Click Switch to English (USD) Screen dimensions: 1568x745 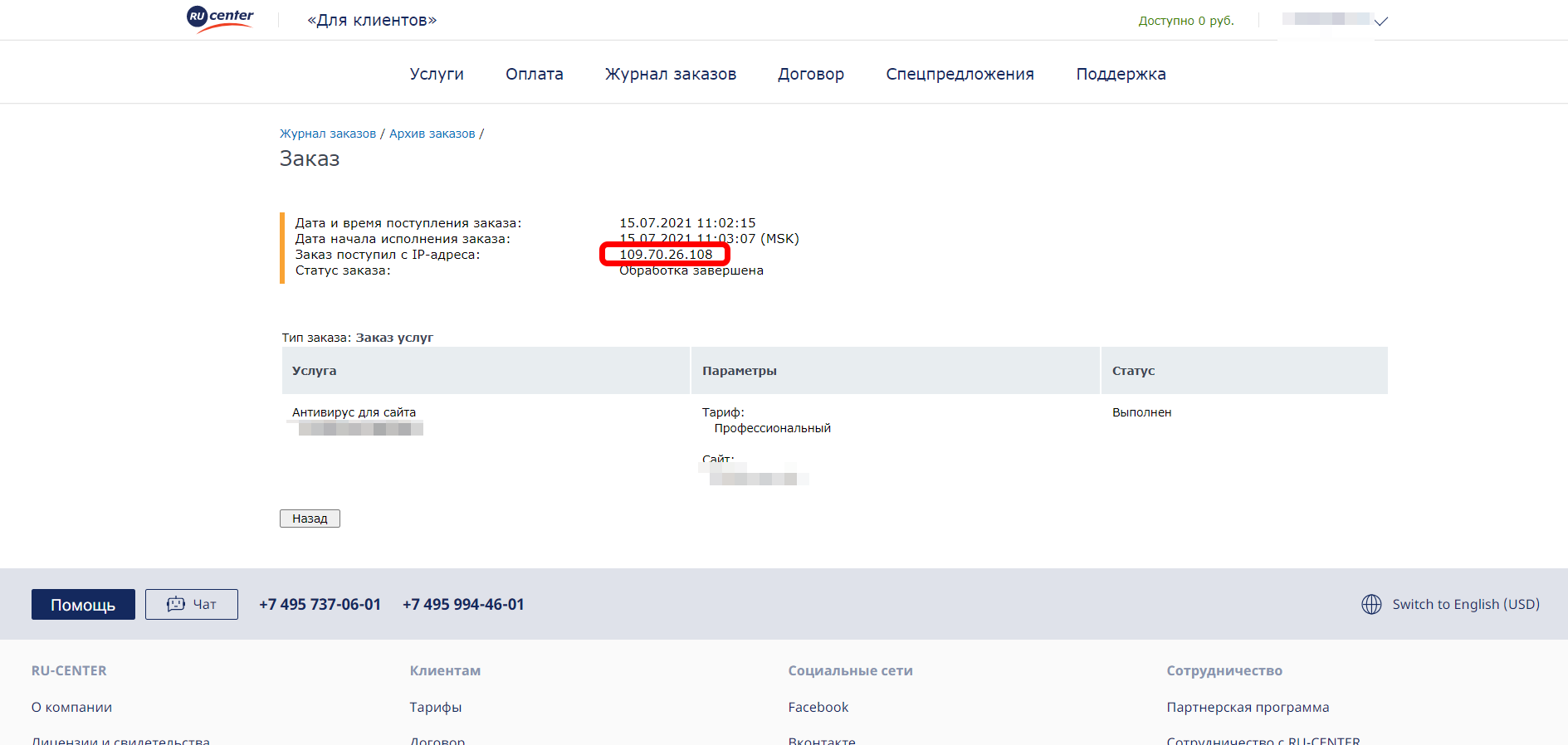[1466, 604]
